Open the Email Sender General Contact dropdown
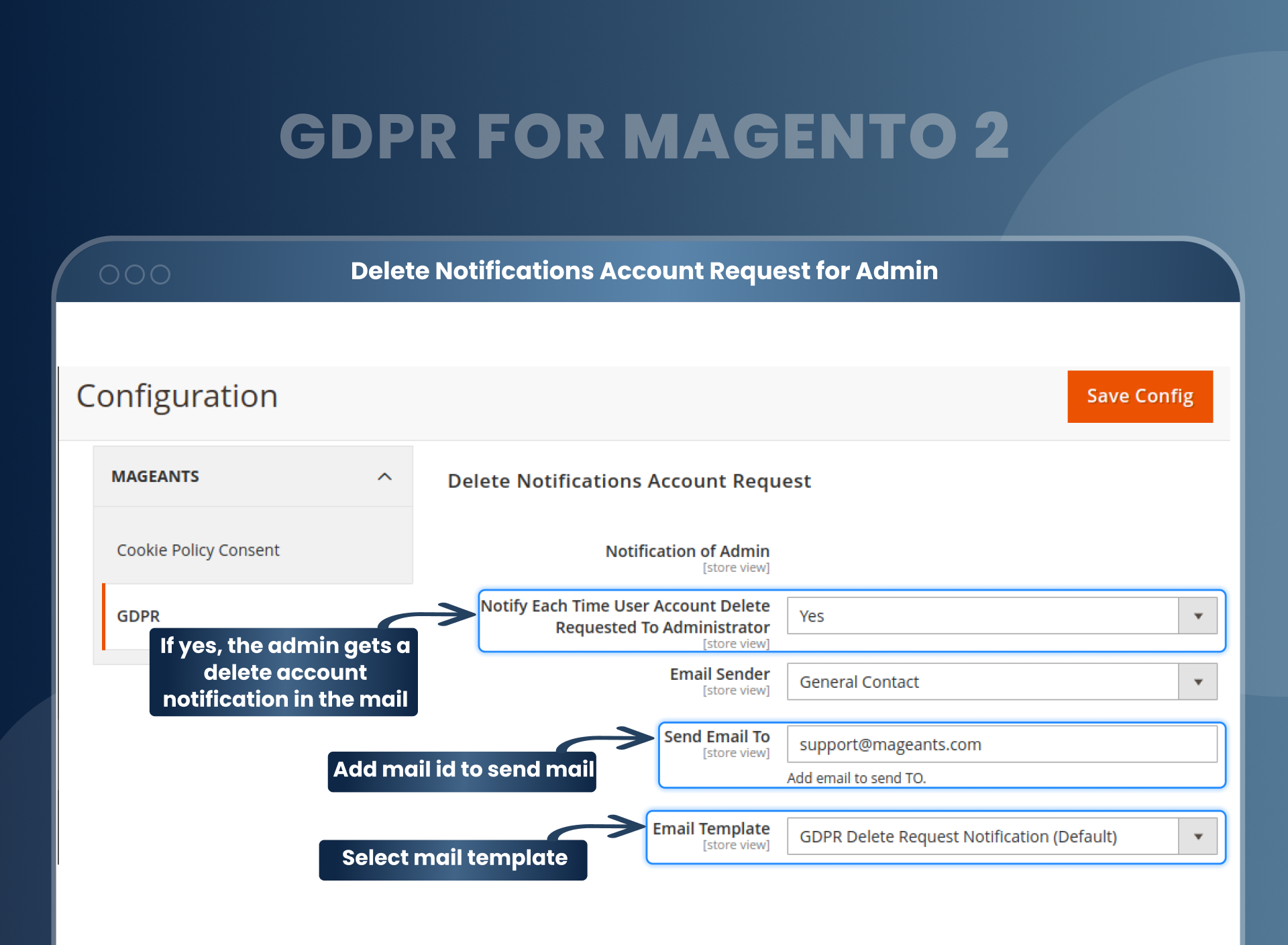The height and width of the screenshot is (945, 1288). tap(1002, 681)
